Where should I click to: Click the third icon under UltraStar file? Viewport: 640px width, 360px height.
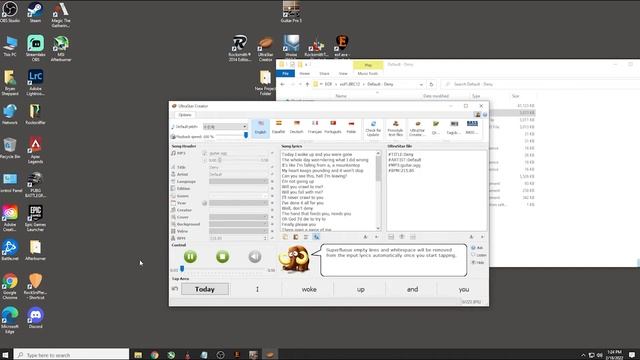click(x=413, y=237)
